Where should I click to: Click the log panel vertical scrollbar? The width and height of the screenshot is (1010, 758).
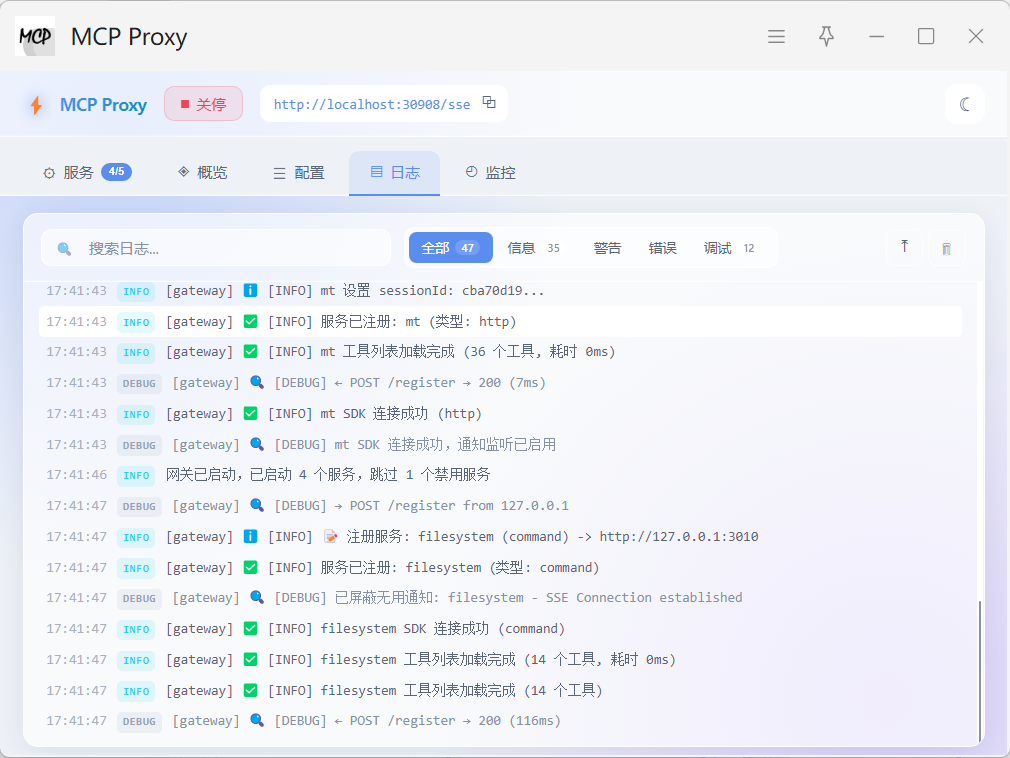[x=980, y=670]
